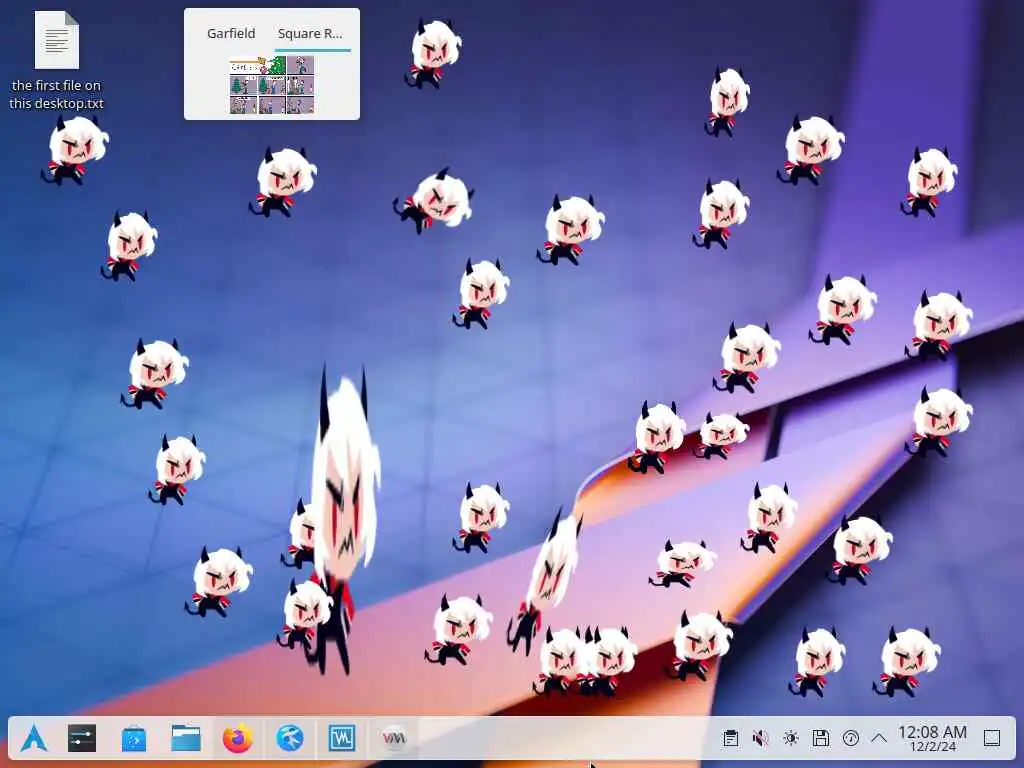The height and width of the screenshot is (768, 1024).
Task: Click the text 'the first file on this desktop.txt'
Action: pos(57,94)
